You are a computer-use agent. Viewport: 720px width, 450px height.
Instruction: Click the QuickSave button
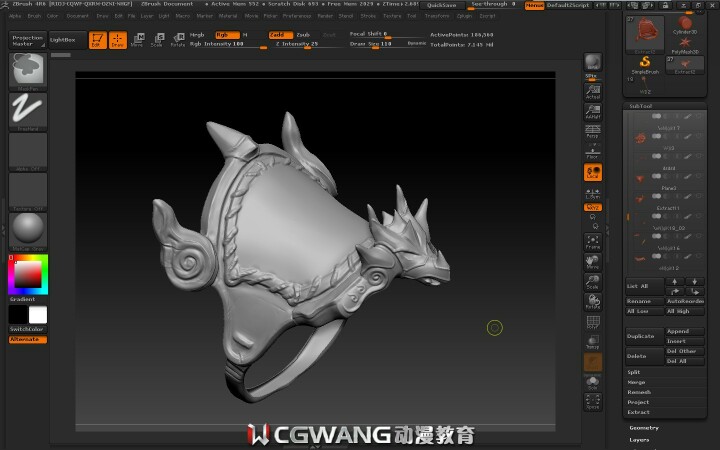click(x=442, y=6)
